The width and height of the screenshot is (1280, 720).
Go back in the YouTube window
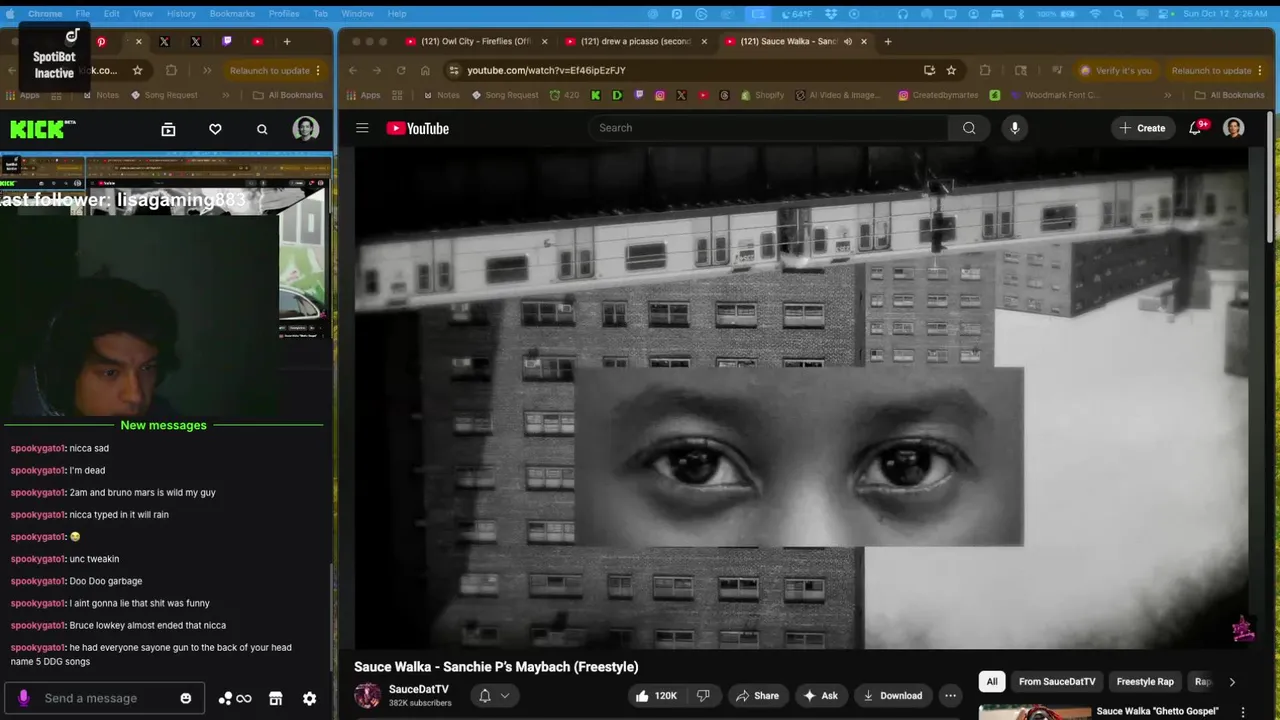353,70
